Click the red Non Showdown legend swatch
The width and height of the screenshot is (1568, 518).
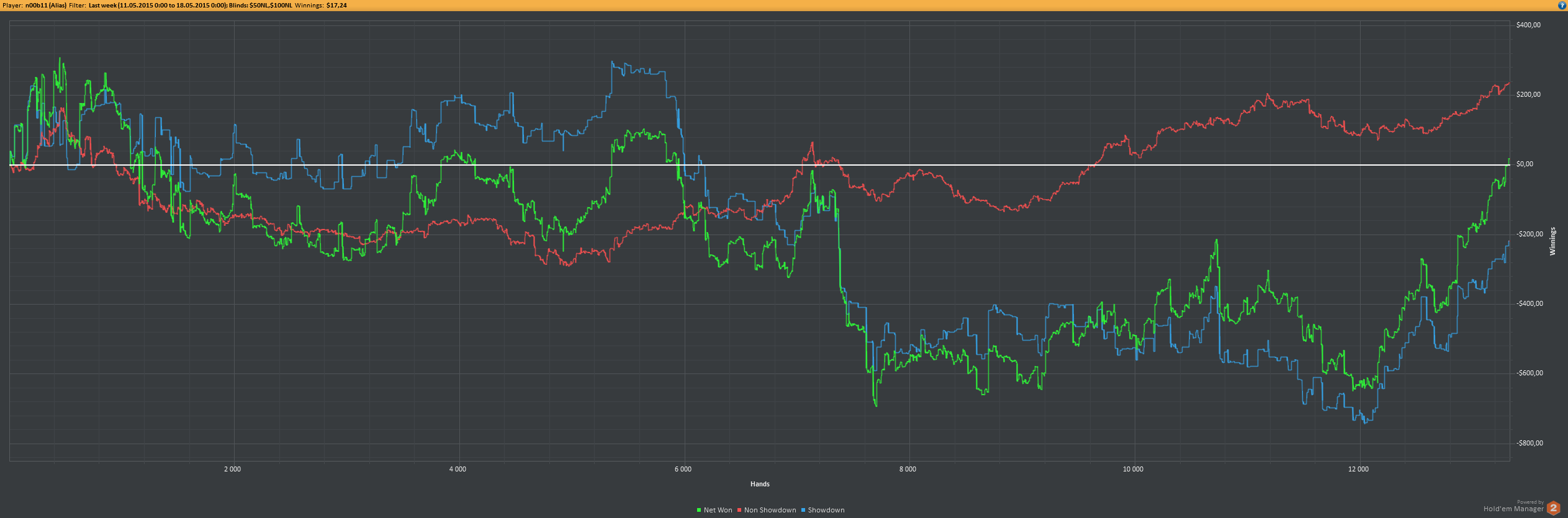739,511
